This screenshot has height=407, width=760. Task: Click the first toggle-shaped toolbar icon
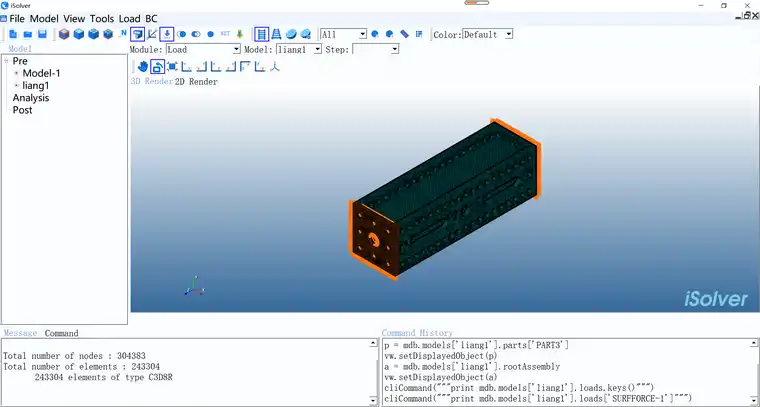181,34
